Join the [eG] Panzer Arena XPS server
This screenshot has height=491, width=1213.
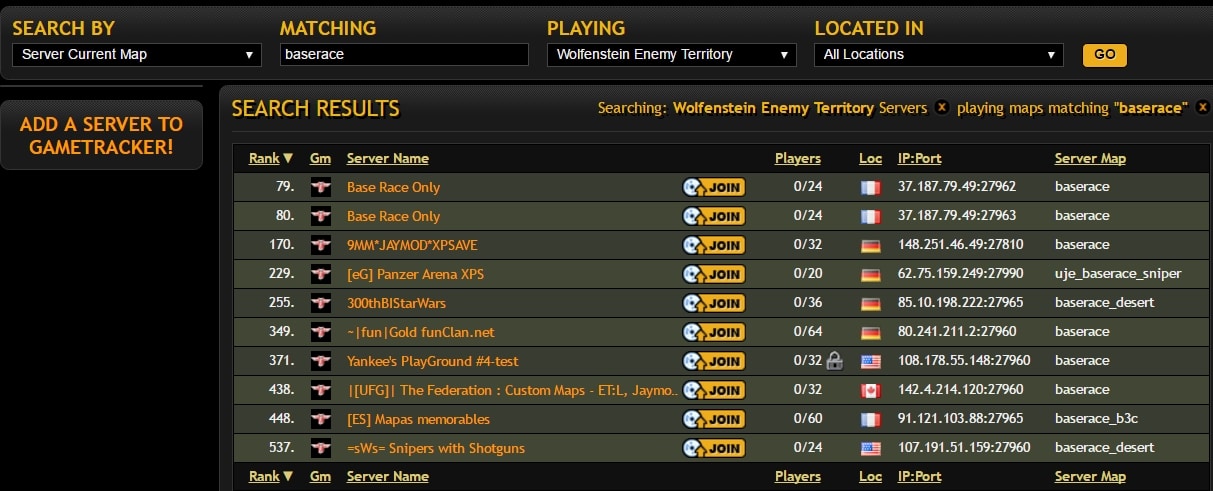[x=713, y=274]
